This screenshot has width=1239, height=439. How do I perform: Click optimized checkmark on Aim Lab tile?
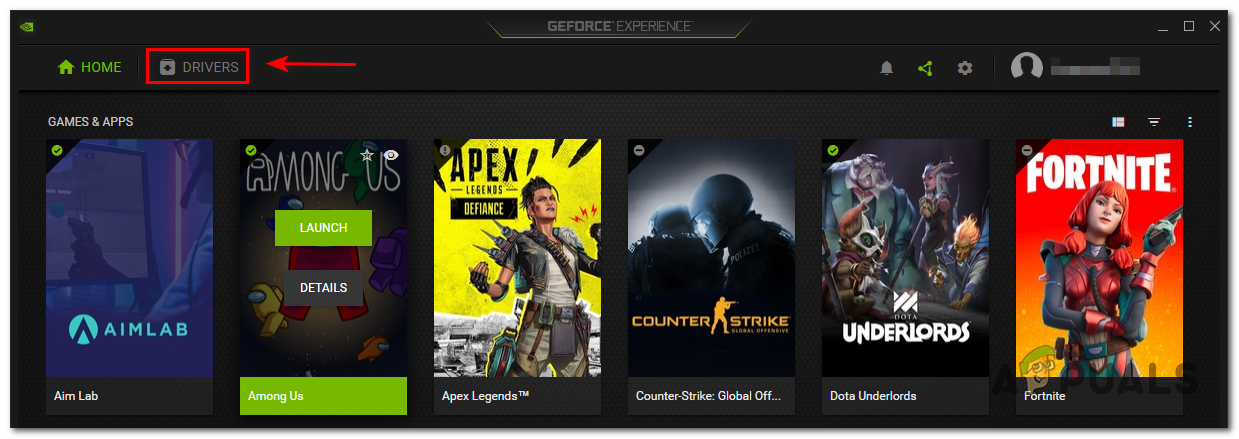tap(57, 150)
